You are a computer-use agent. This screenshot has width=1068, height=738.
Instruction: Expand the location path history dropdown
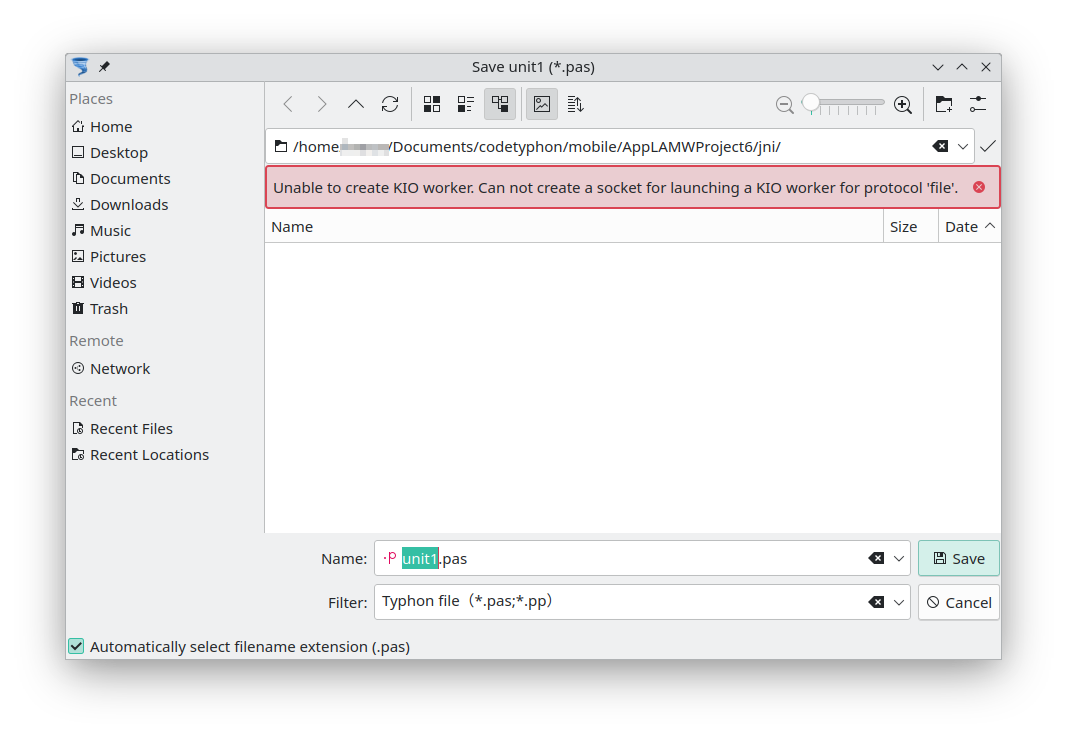(x=963, y=146)
